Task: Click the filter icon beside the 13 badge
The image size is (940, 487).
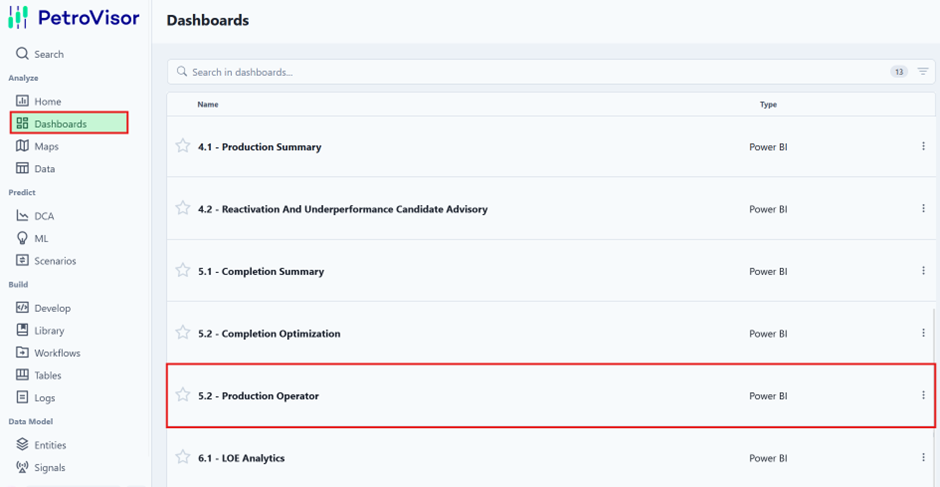Action: tap(923, 71)
